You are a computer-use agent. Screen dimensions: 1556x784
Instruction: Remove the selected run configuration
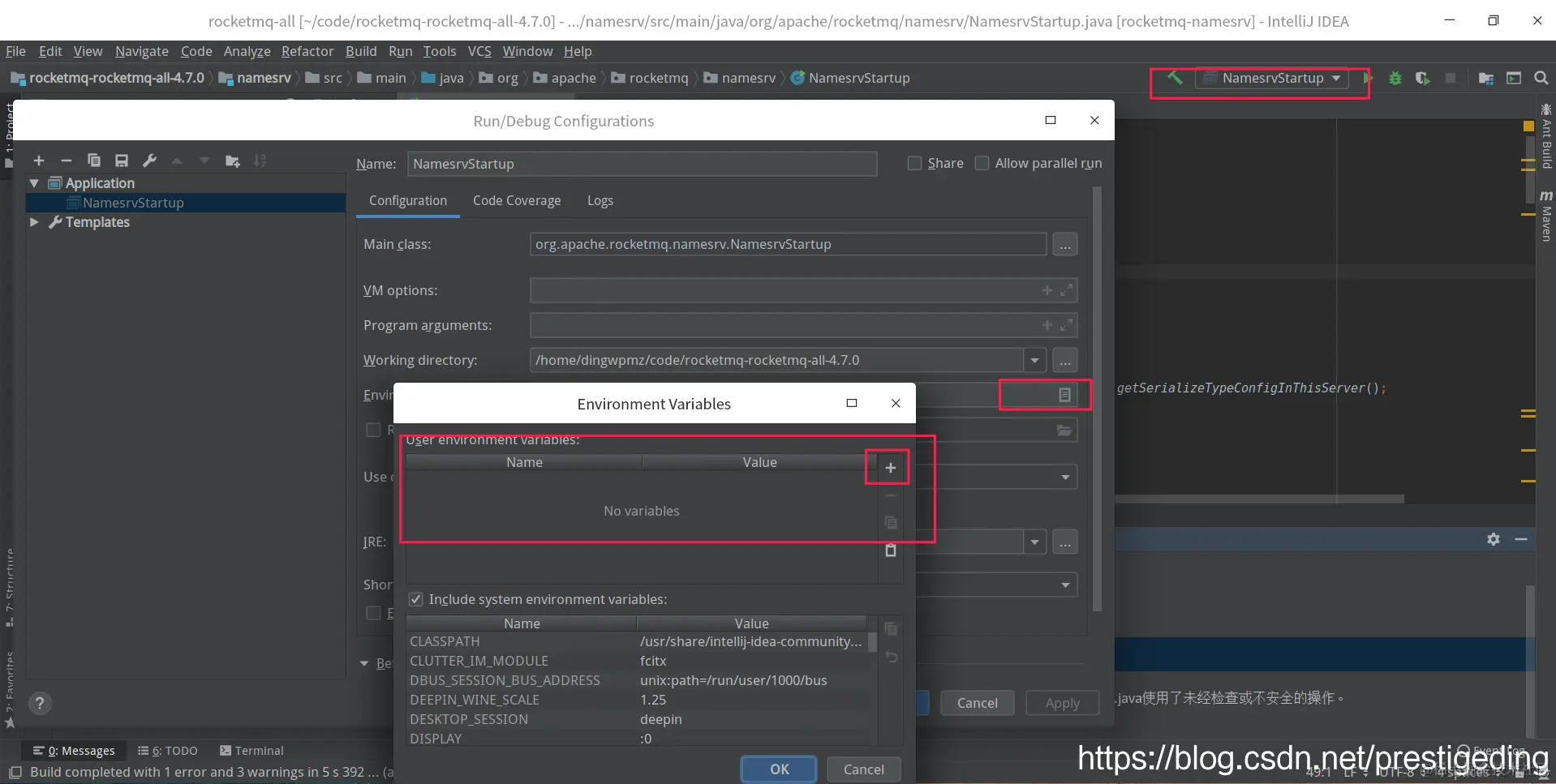(67, 161)
